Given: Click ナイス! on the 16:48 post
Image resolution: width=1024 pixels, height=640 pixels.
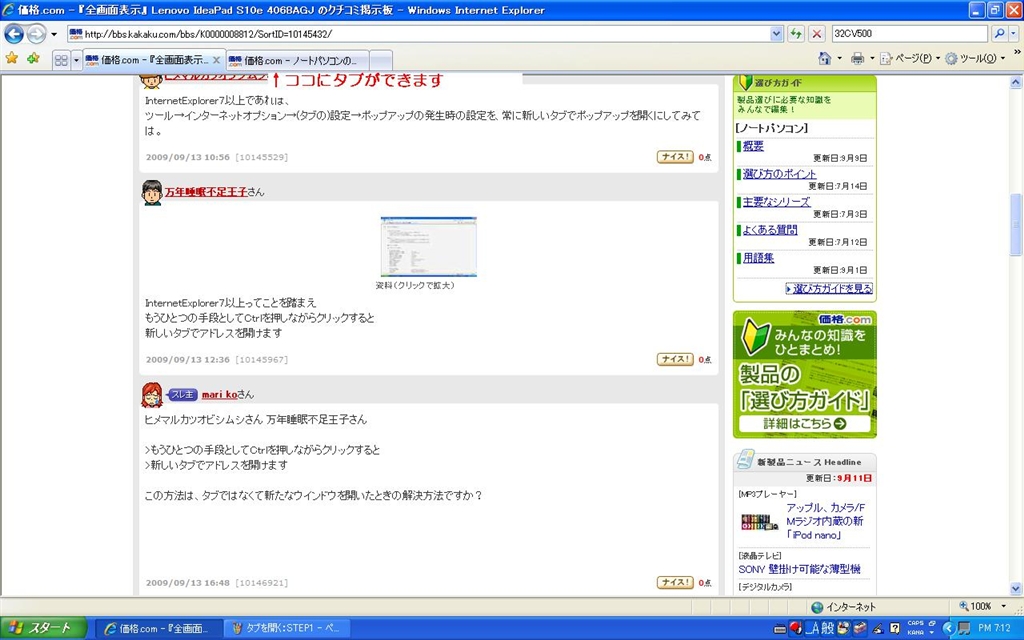Looking at the screenshot, I should pyautogui.click(x=675, y=582).
